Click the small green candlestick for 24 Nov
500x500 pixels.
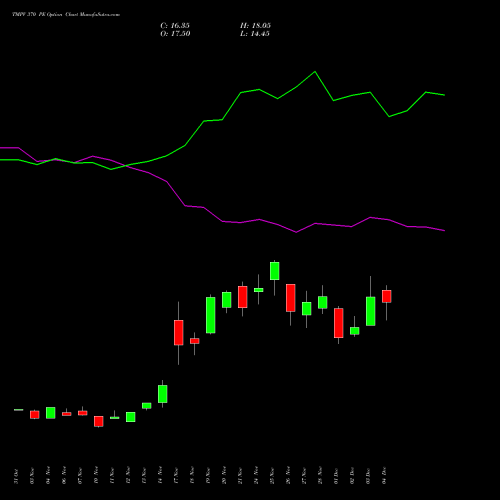[x=259, y=290]
